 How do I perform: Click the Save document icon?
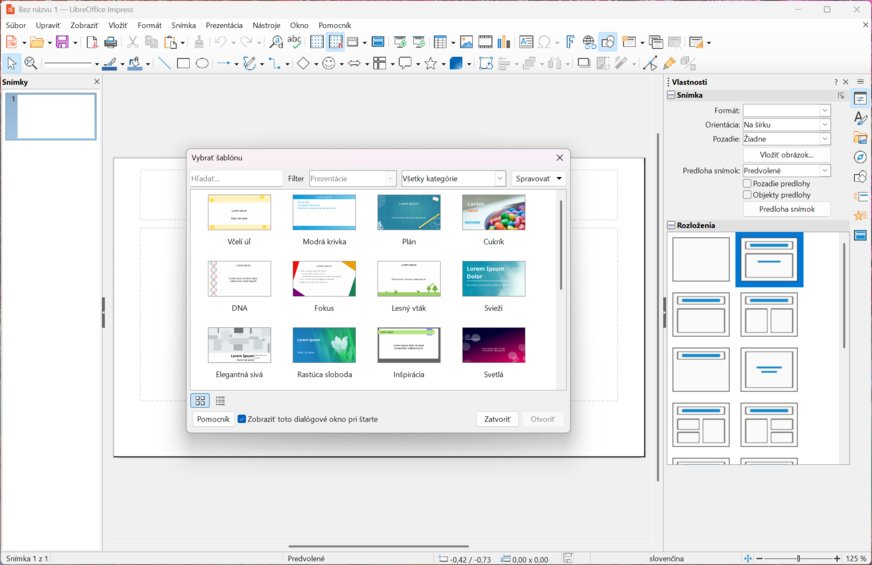pos(62,42)
